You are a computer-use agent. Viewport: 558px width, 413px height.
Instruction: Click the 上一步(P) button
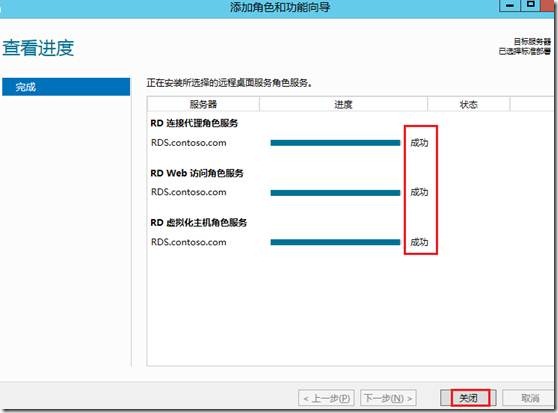pos(326,398)
